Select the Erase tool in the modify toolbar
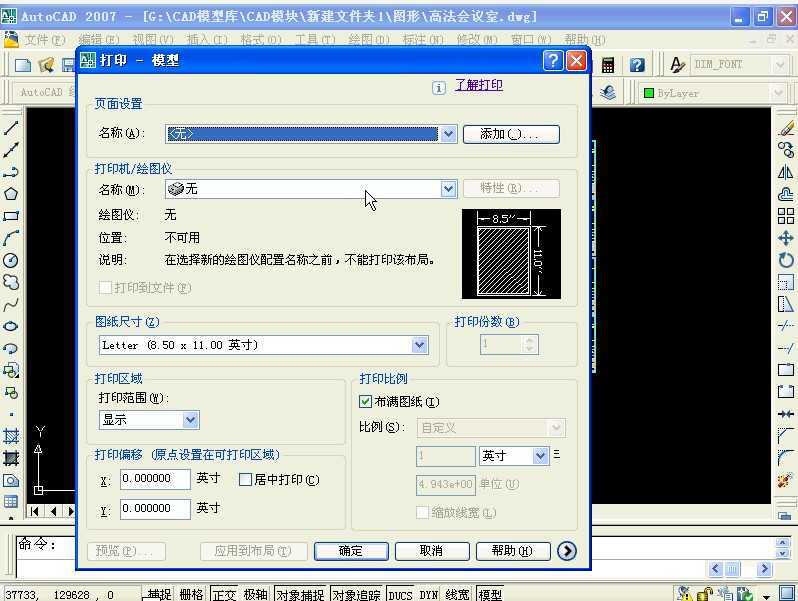The width and height of the screenshot is (798, 601). 786,128
